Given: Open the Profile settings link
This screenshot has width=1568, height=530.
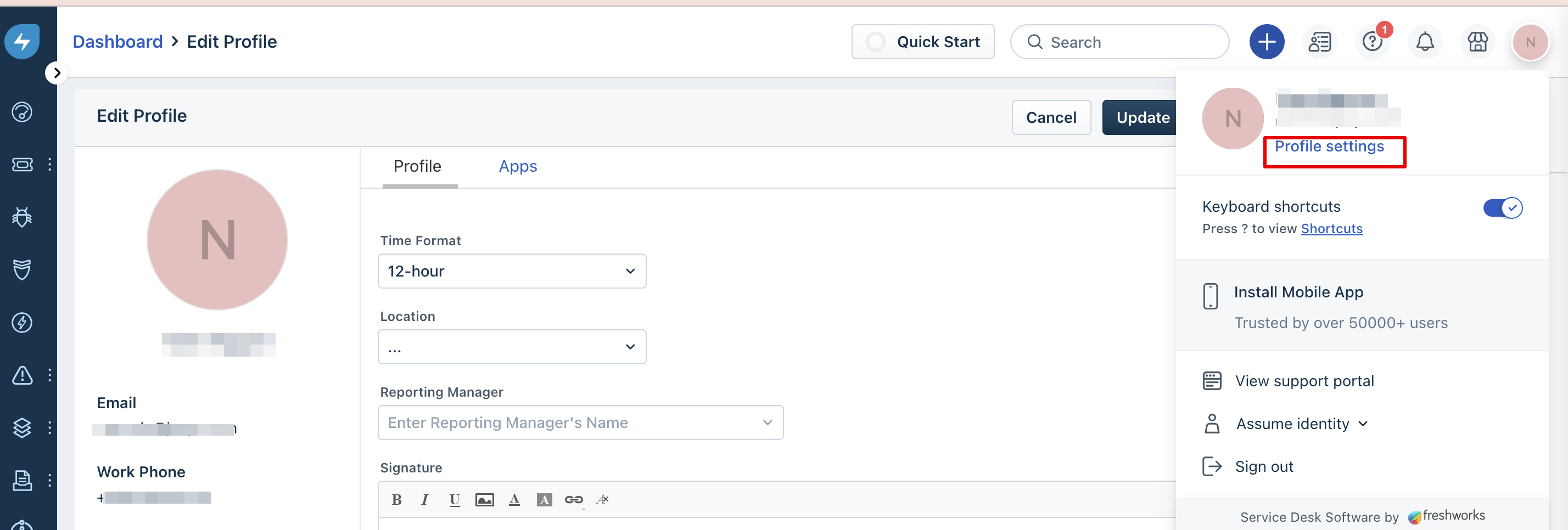Looking at the screenshot, I should [1329, 146].
